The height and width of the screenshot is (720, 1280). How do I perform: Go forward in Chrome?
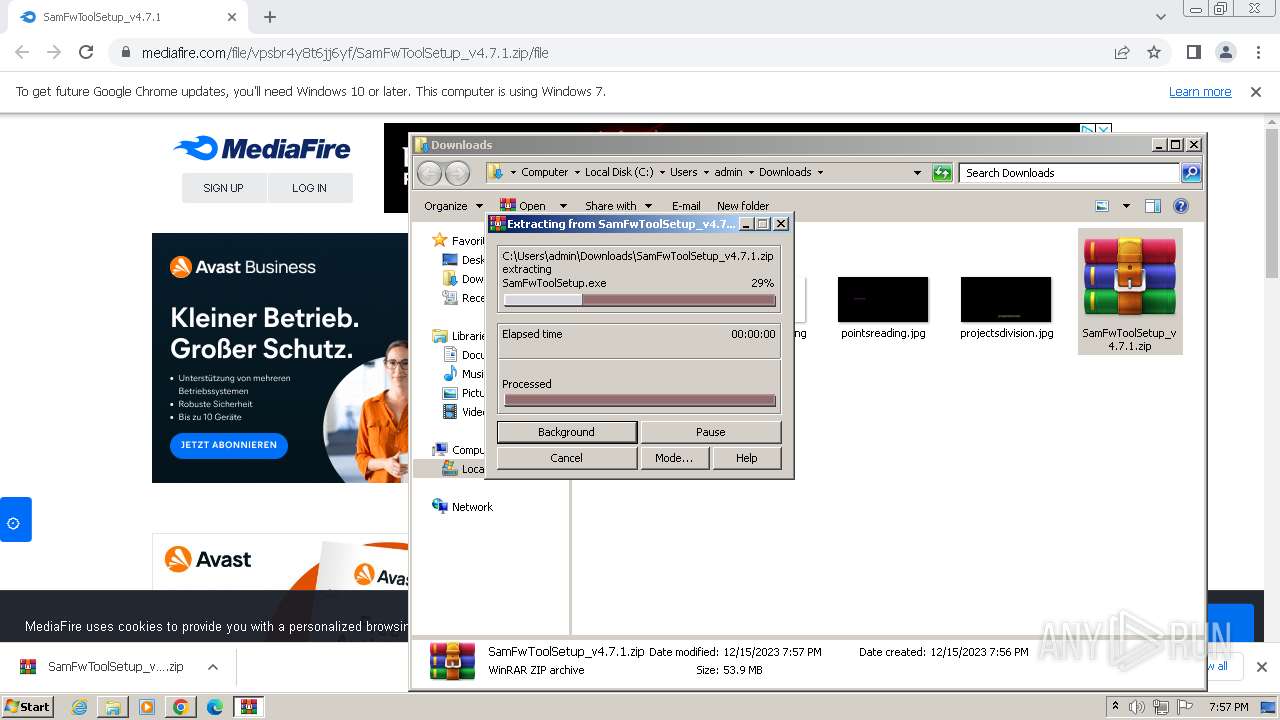pyautogui.click(x=54, y=52)
